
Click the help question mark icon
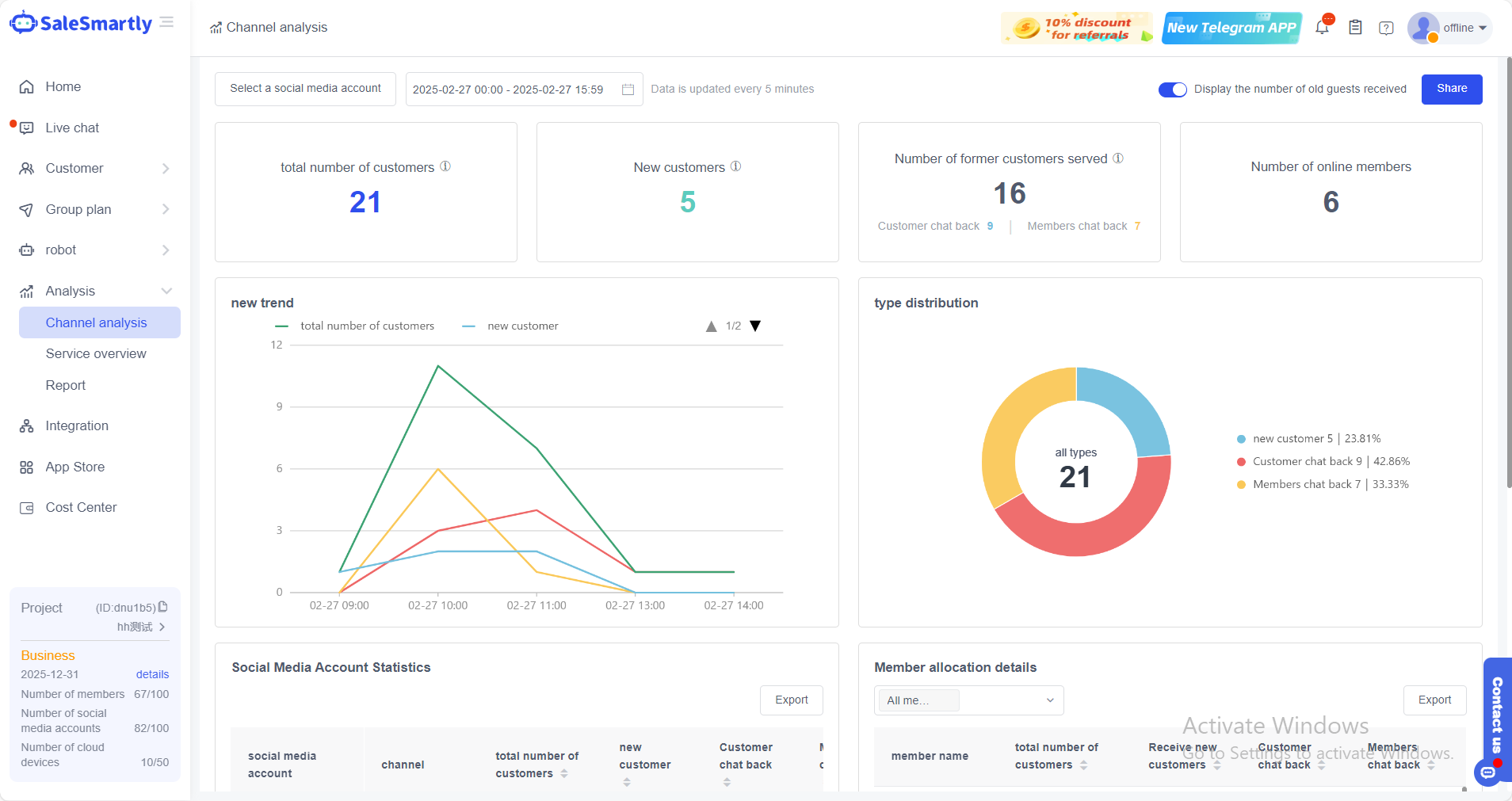tap(1386, 28)
